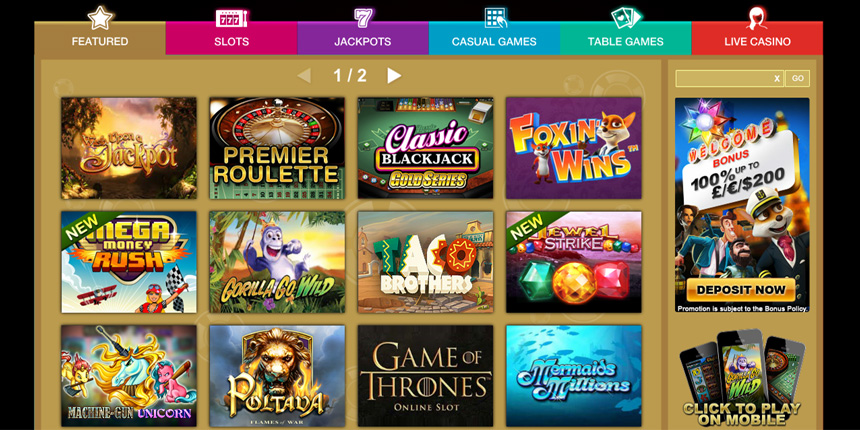Click the star icon above Featured
The width and height of the screenshot is (860, 430).
(100, 18)
